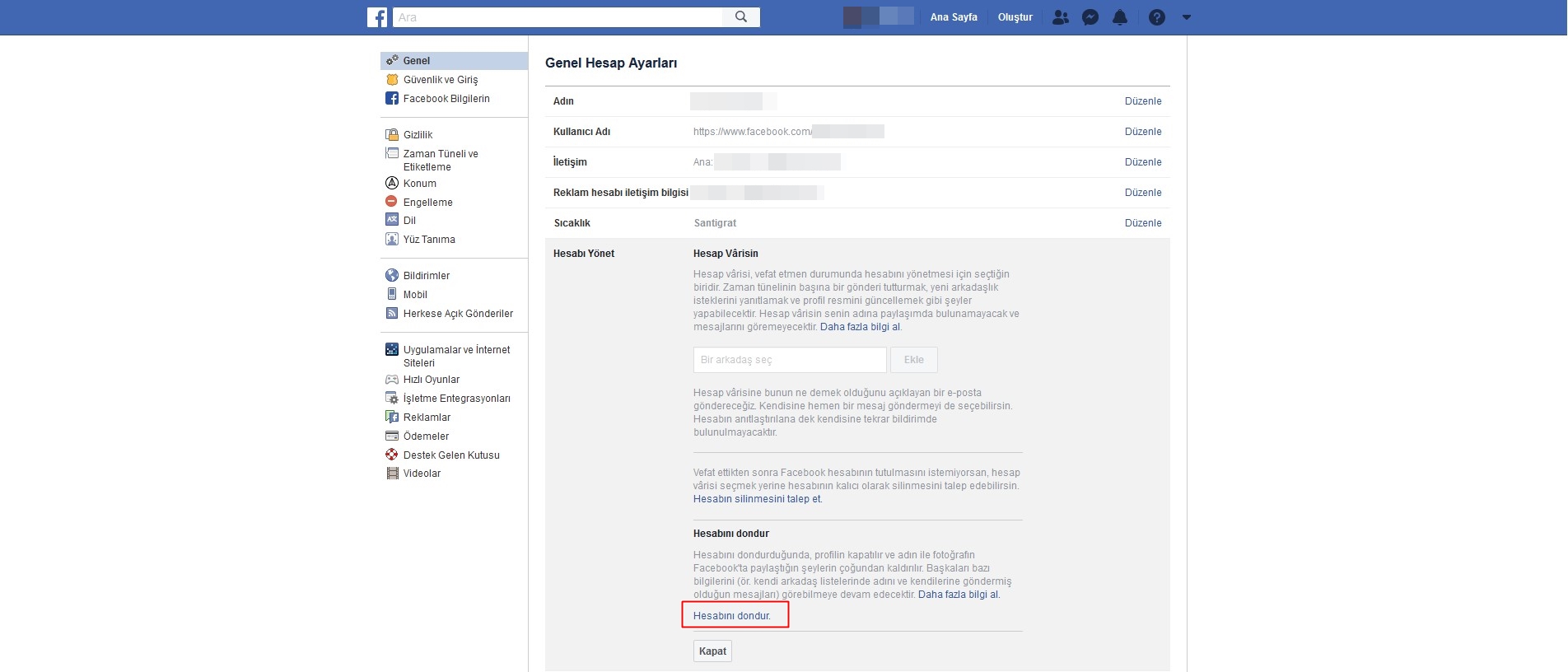Viewport: 1568px width, 672px height.
Task: Click the Dil language icon
Action: [392, 220]
